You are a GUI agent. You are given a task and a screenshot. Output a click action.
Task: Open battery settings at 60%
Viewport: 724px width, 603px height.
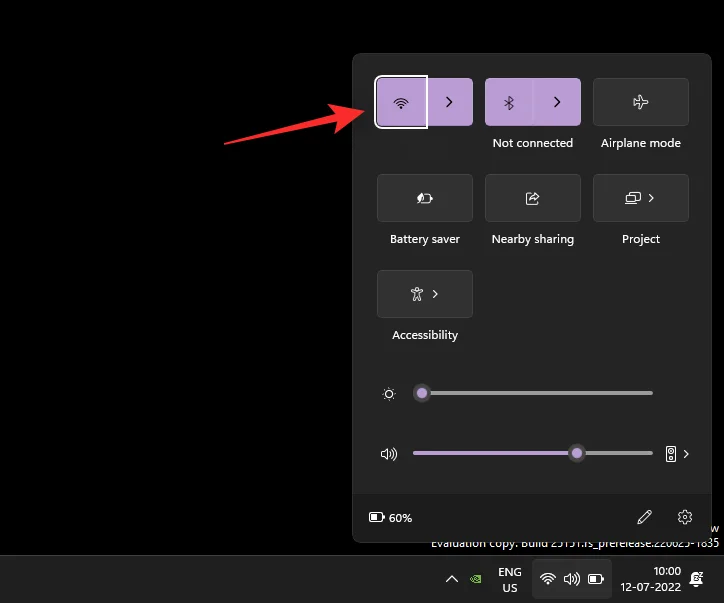(390, 518)
